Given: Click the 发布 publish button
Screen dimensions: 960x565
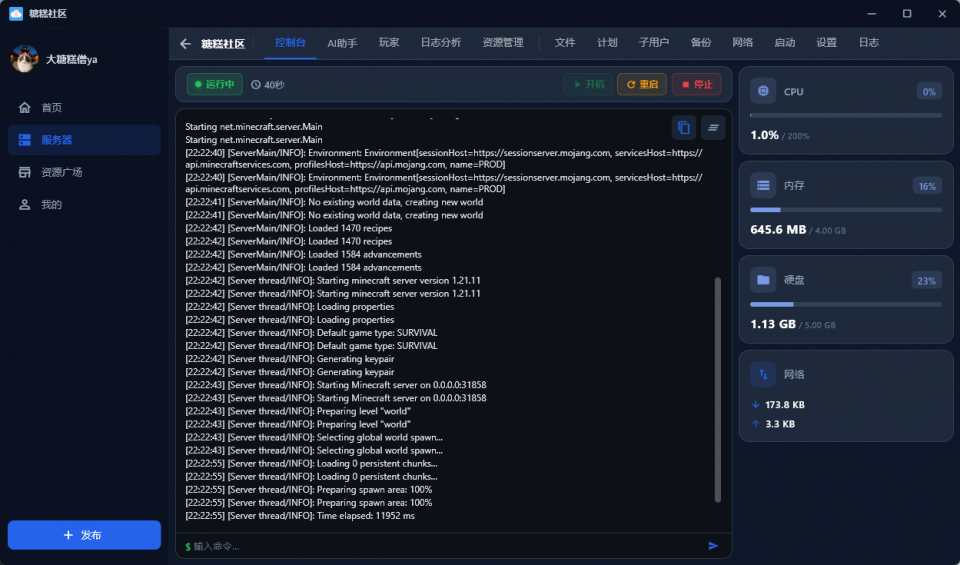Looking at the screenshot, I should [84, 535].
